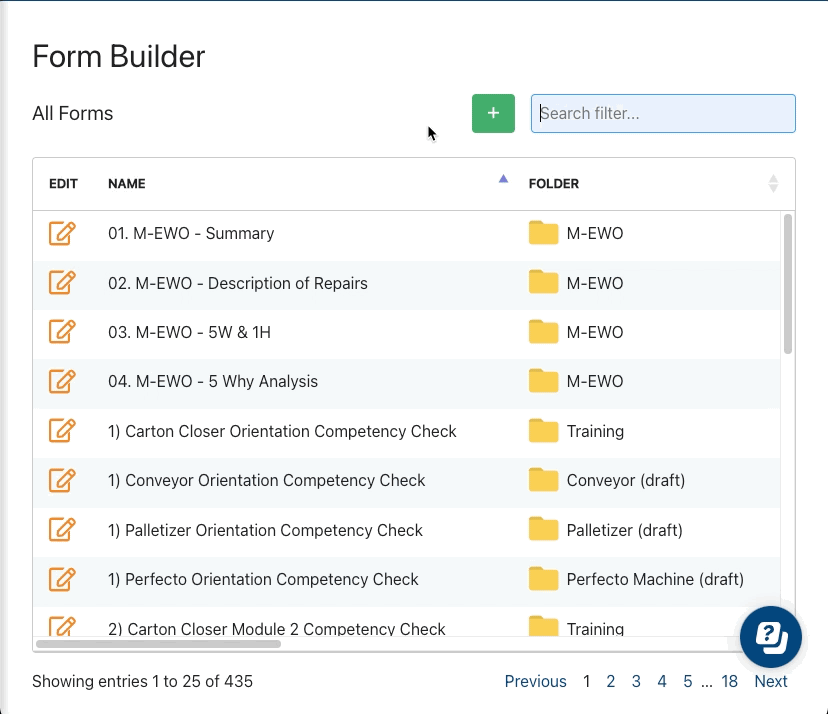828x714 pixels.
Task: Edit the Perfecto Orientation Competency Check form
Action: pyautogui.click(x=64, y=580)
